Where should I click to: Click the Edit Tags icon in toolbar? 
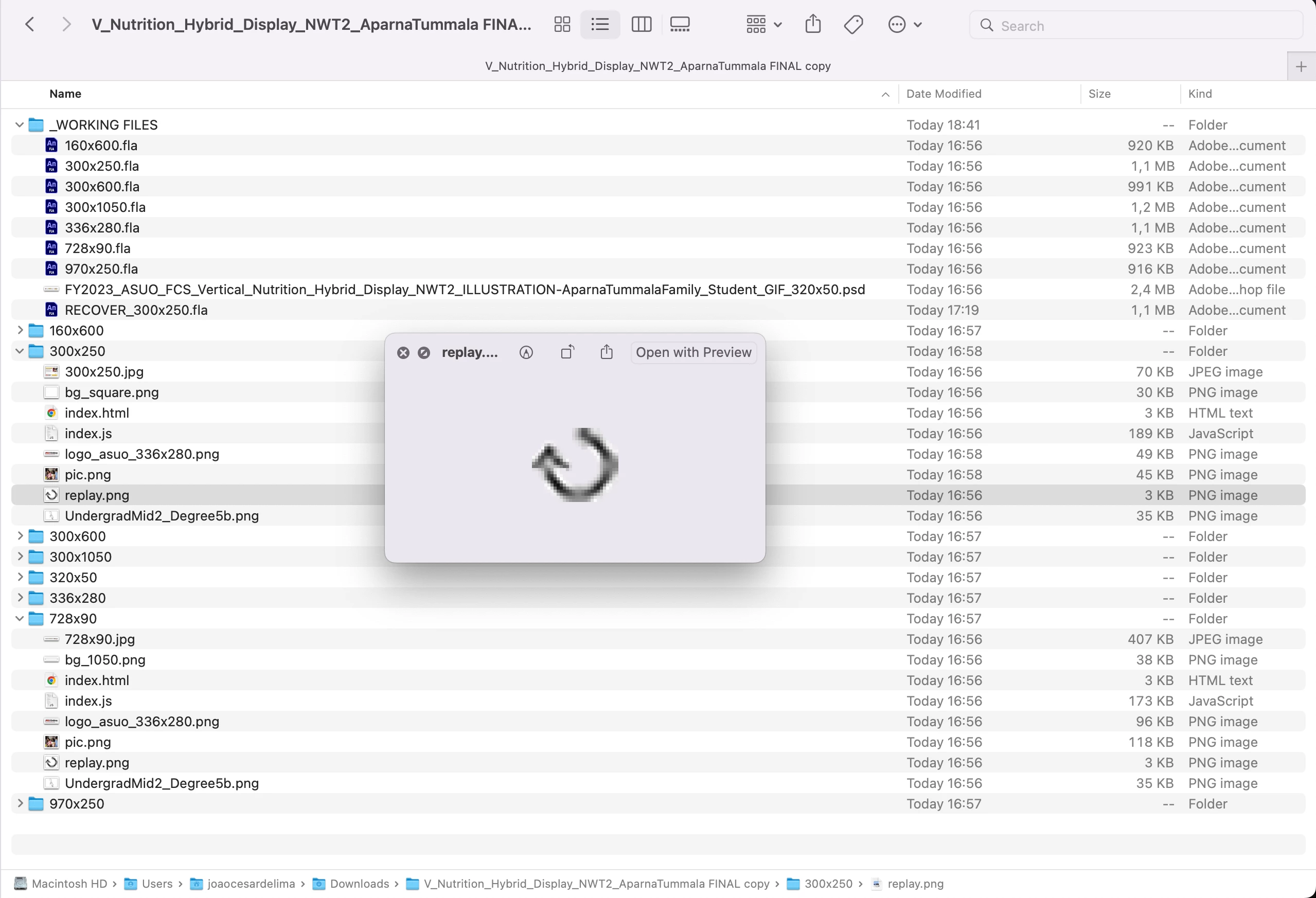tap(853, 24)
